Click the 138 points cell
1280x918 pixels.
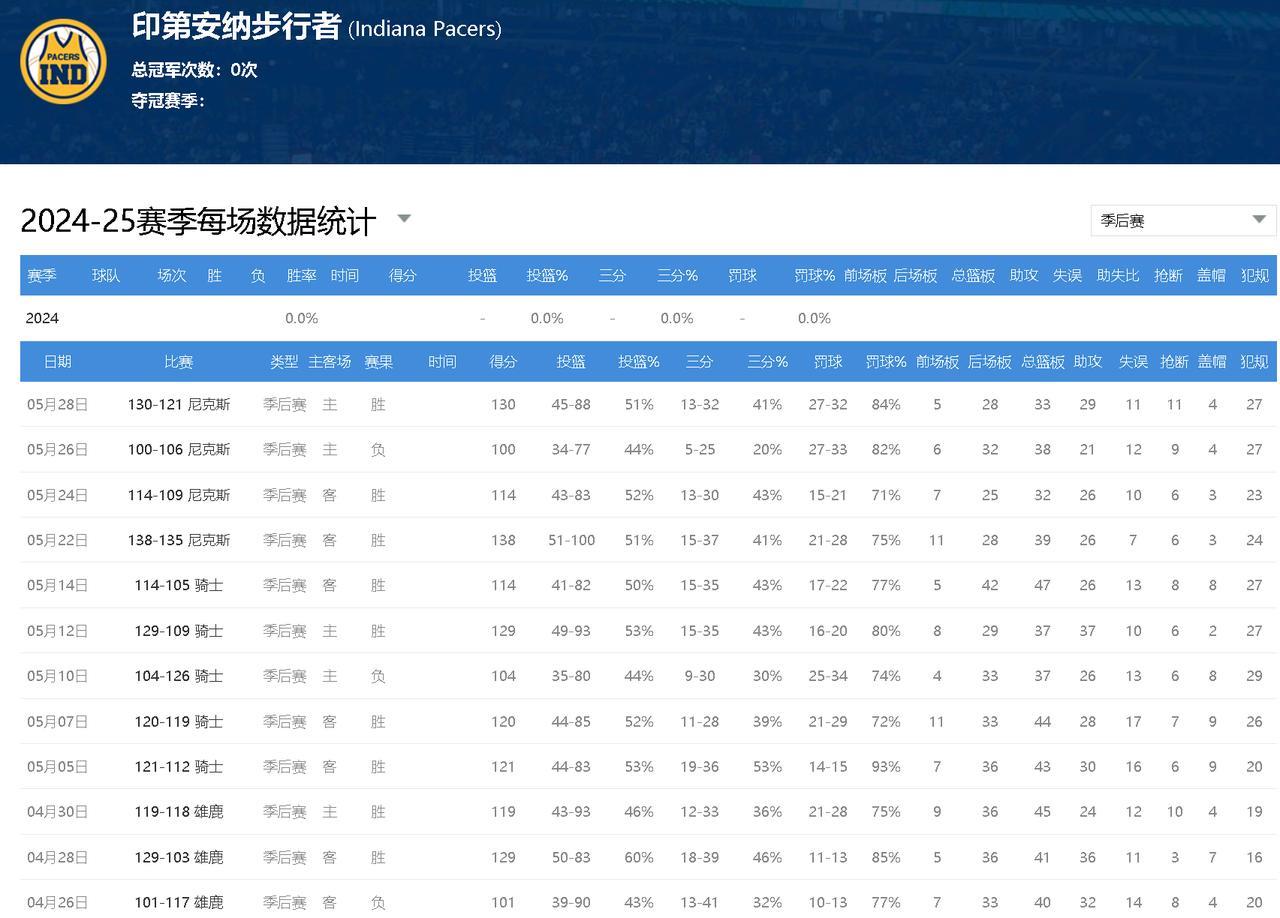pos(503,540)
